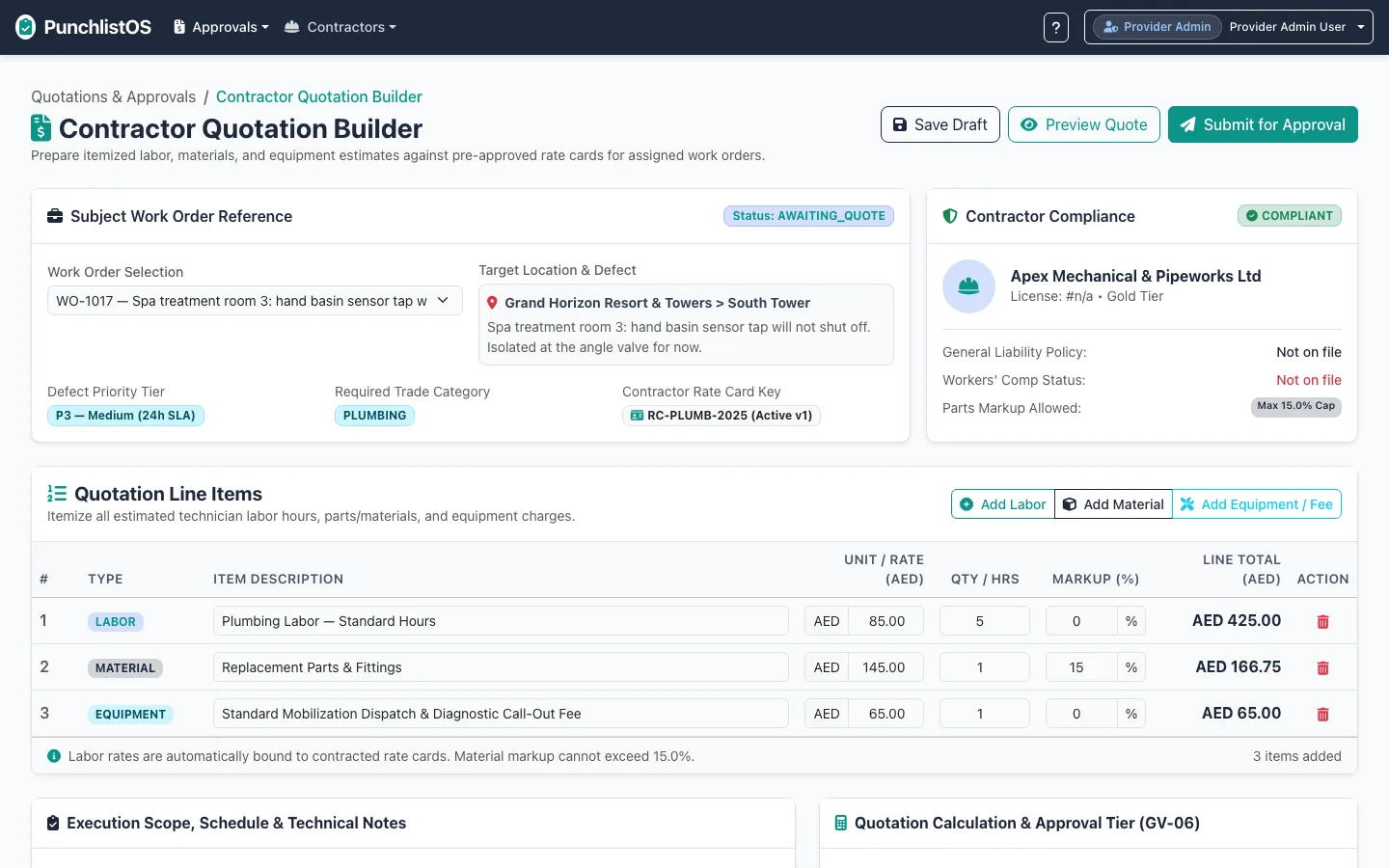This screenshot has width=1389, height=868.
Task: Edit the material markup field showing 15
Action: [x=1081, y=667]
